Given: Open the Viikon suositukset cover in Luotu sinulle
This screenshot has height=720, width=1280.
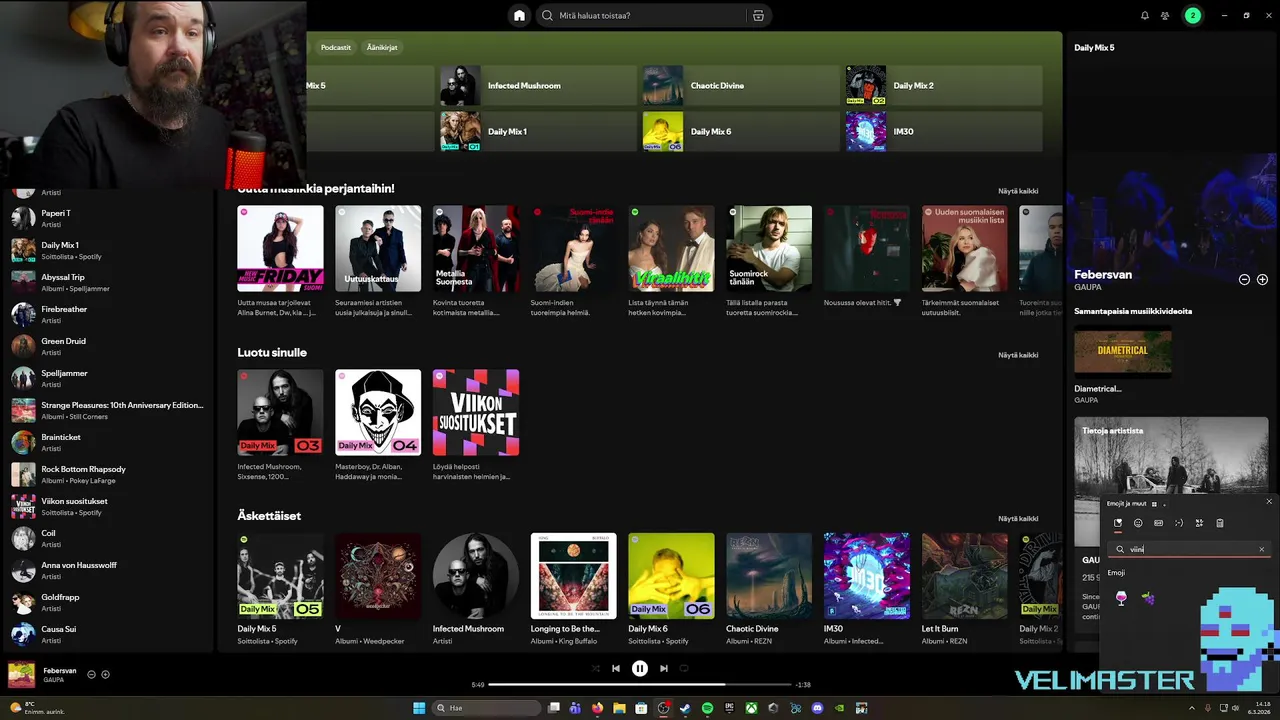Looking at the screenshot, I should point(476,413).
